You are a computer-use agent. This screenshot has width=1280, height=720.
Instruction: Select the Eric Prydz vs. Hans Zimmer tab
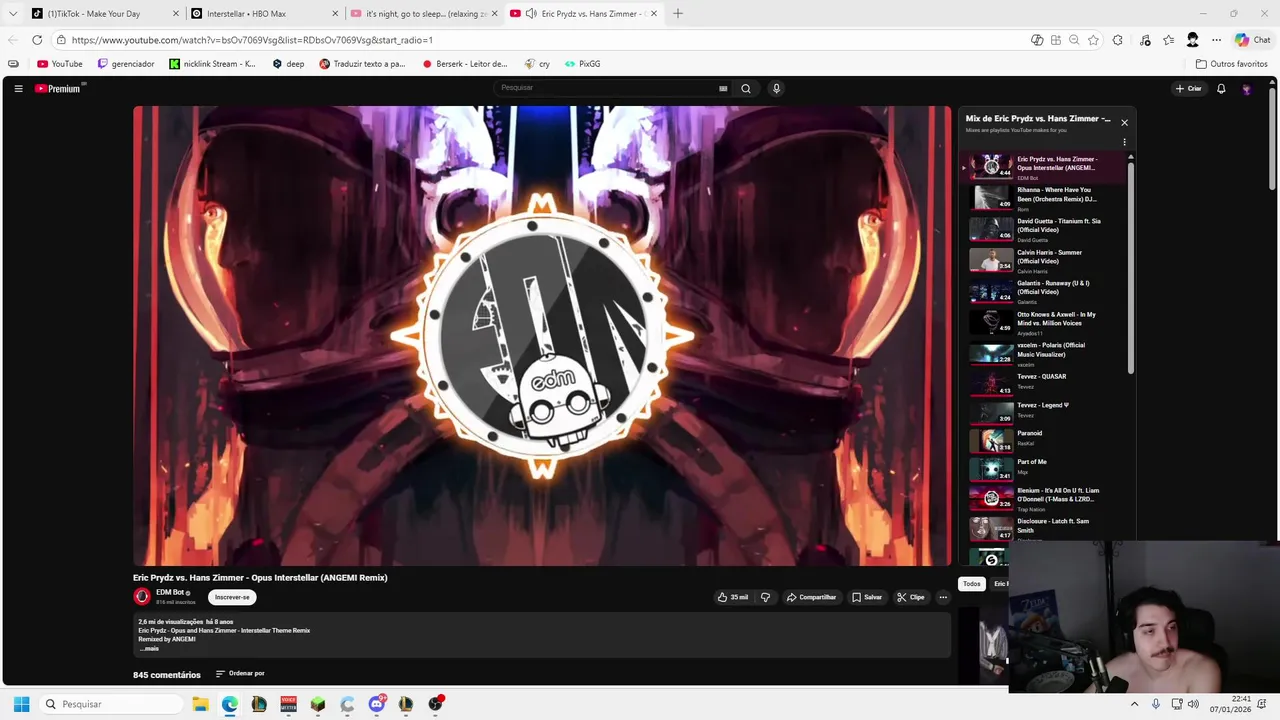[x=584, y=14]
